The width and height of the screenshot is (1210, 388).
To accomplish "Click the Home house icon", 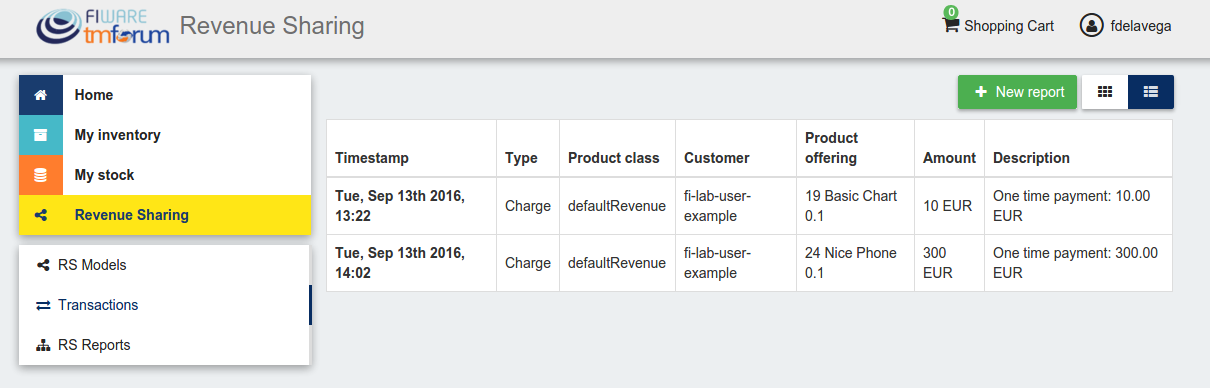I will pos(41,95).
